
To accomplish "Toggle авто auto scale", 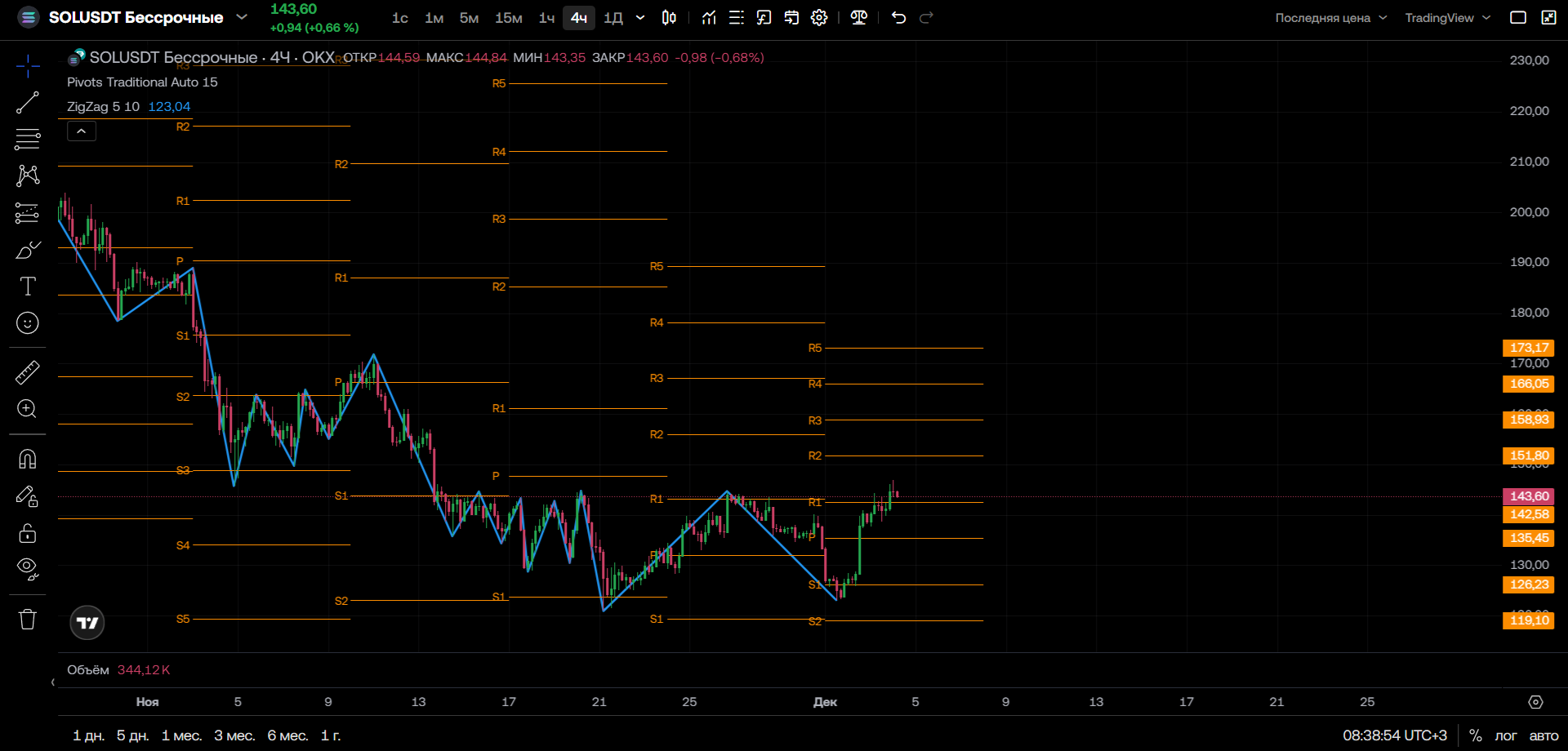I will pyautogui.click(x=1543, y=735).
